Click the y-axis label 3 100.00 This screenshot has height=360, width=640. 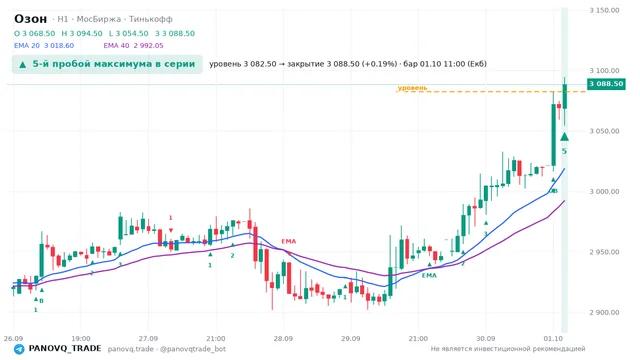[604, 71]
